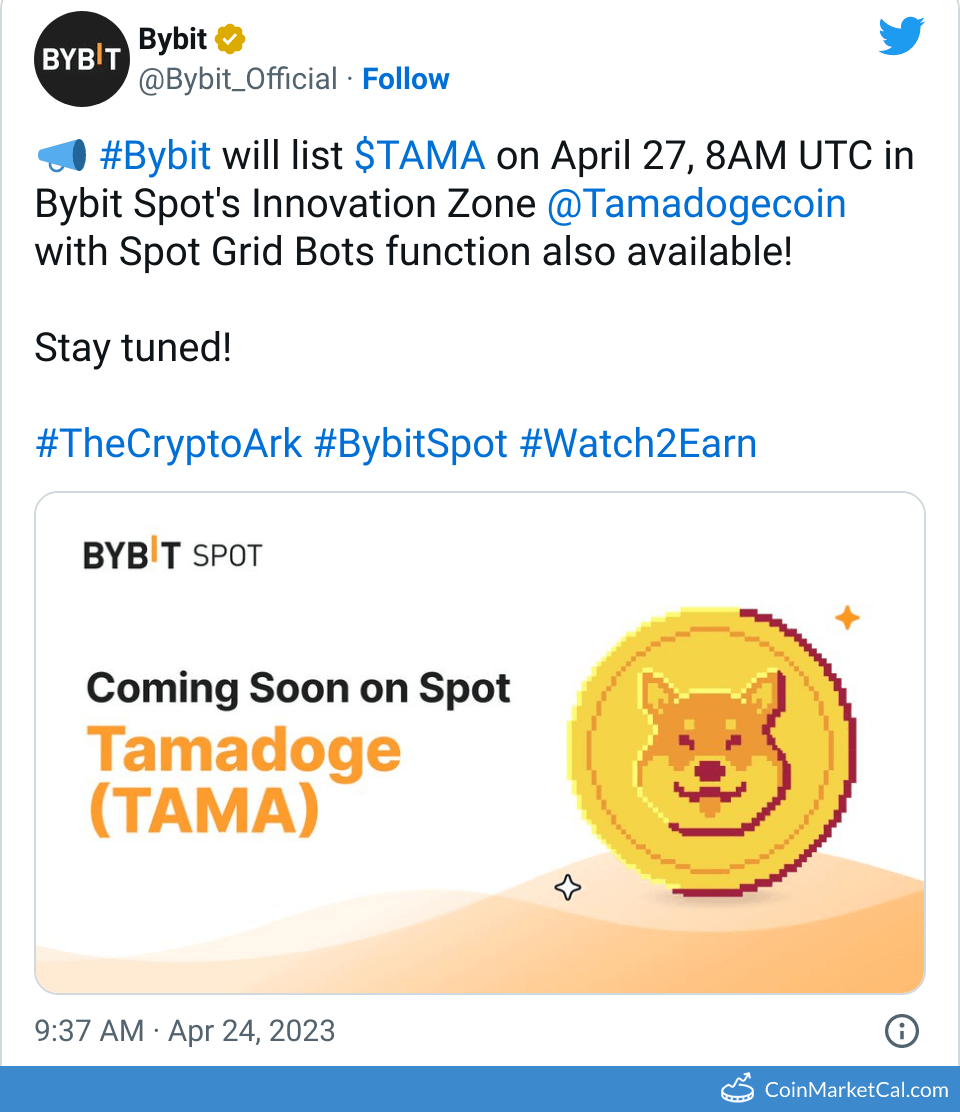Open the $TAMA cashtag link
This screenshot has height=1112, width=960.
[x=419, y=156]
